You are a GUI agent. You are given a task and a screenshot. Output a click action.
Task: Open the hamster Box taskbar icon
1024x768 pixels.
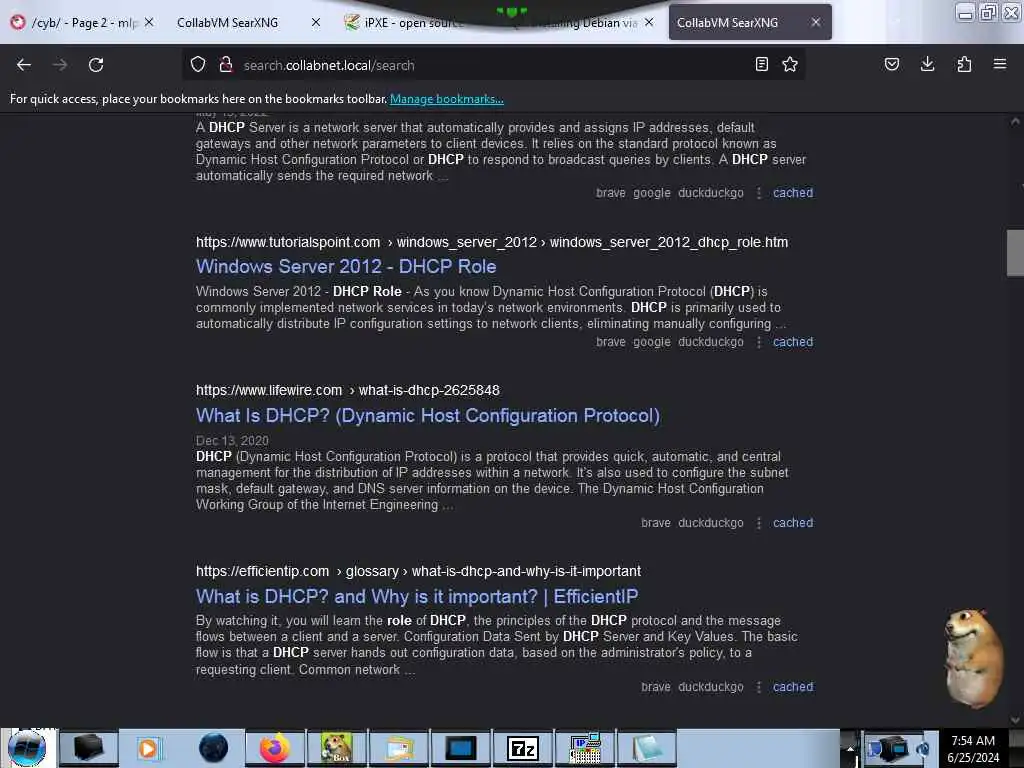(x=337, y=748)
